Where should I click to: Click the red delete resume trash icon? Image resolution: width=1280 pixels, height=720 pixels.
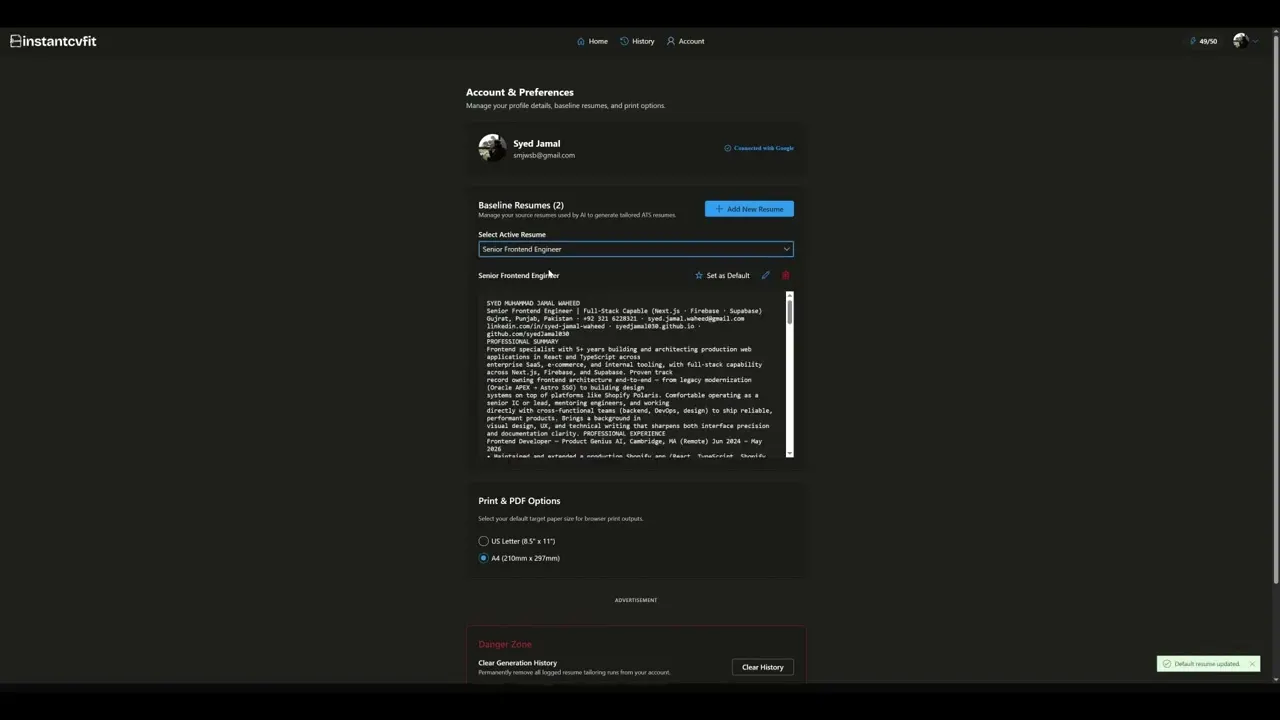coord(786,275)
